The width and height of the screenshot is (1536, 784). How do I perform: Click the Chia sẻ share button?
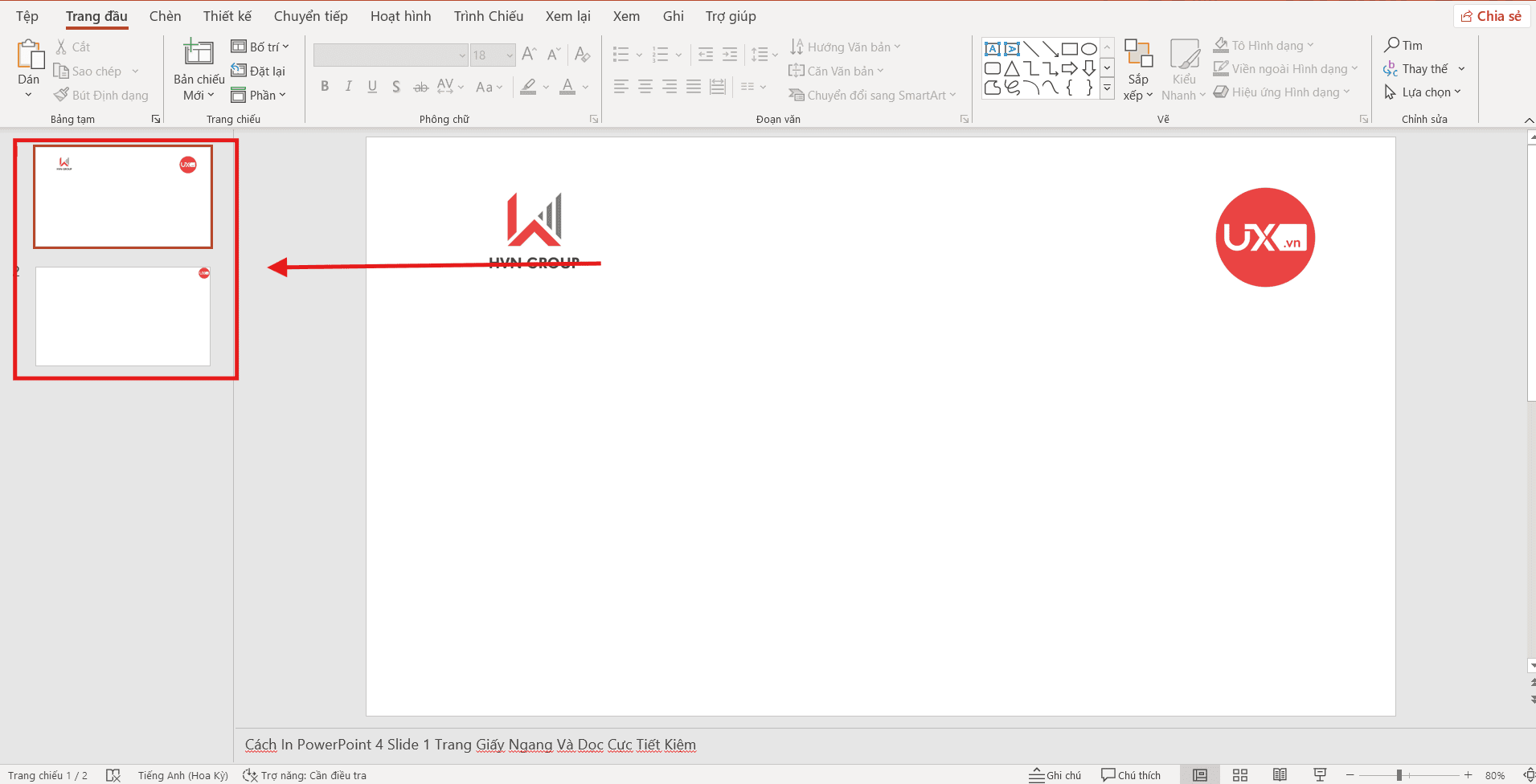click(x=1491, y=16)
